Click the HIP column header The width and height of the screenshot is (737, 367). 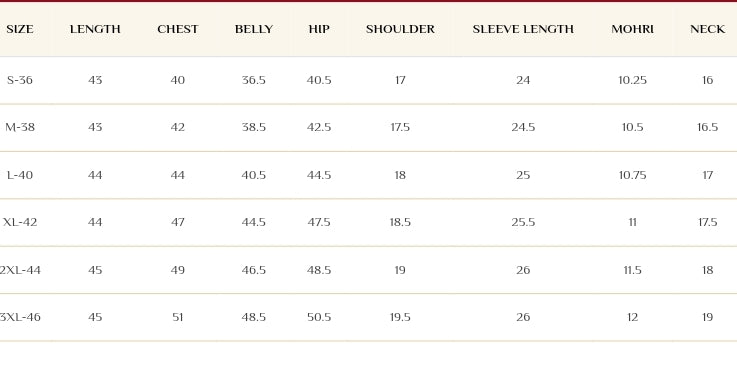point(319,29)
